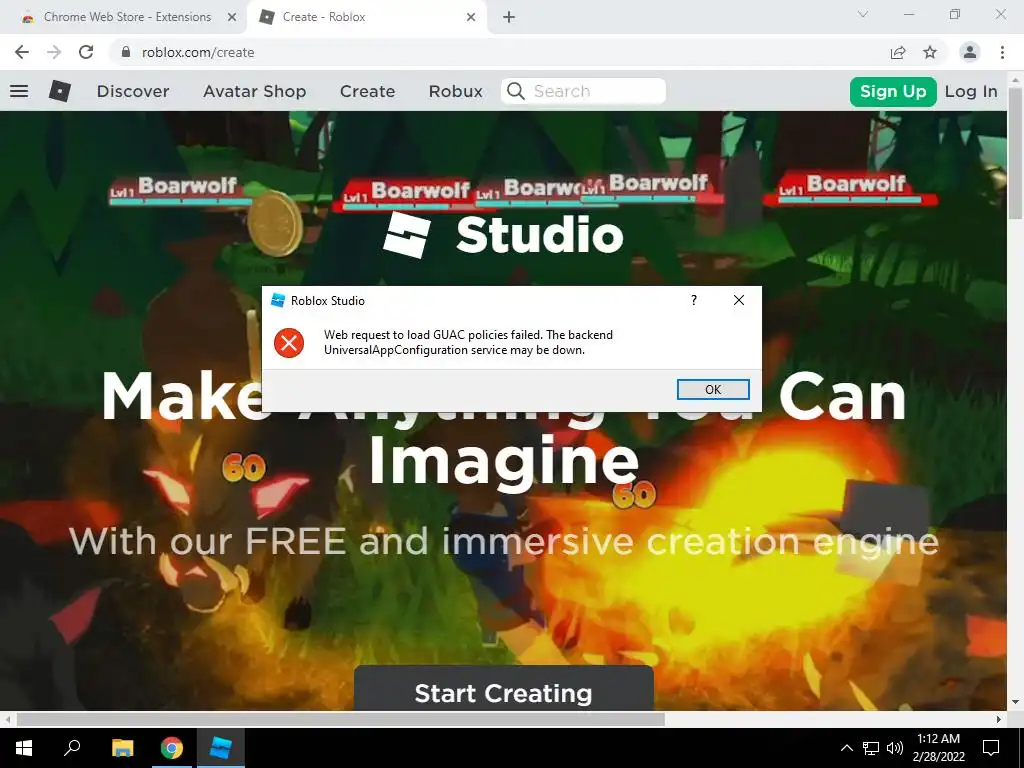
Task: Open the Robux nav item
Action: 455,91
